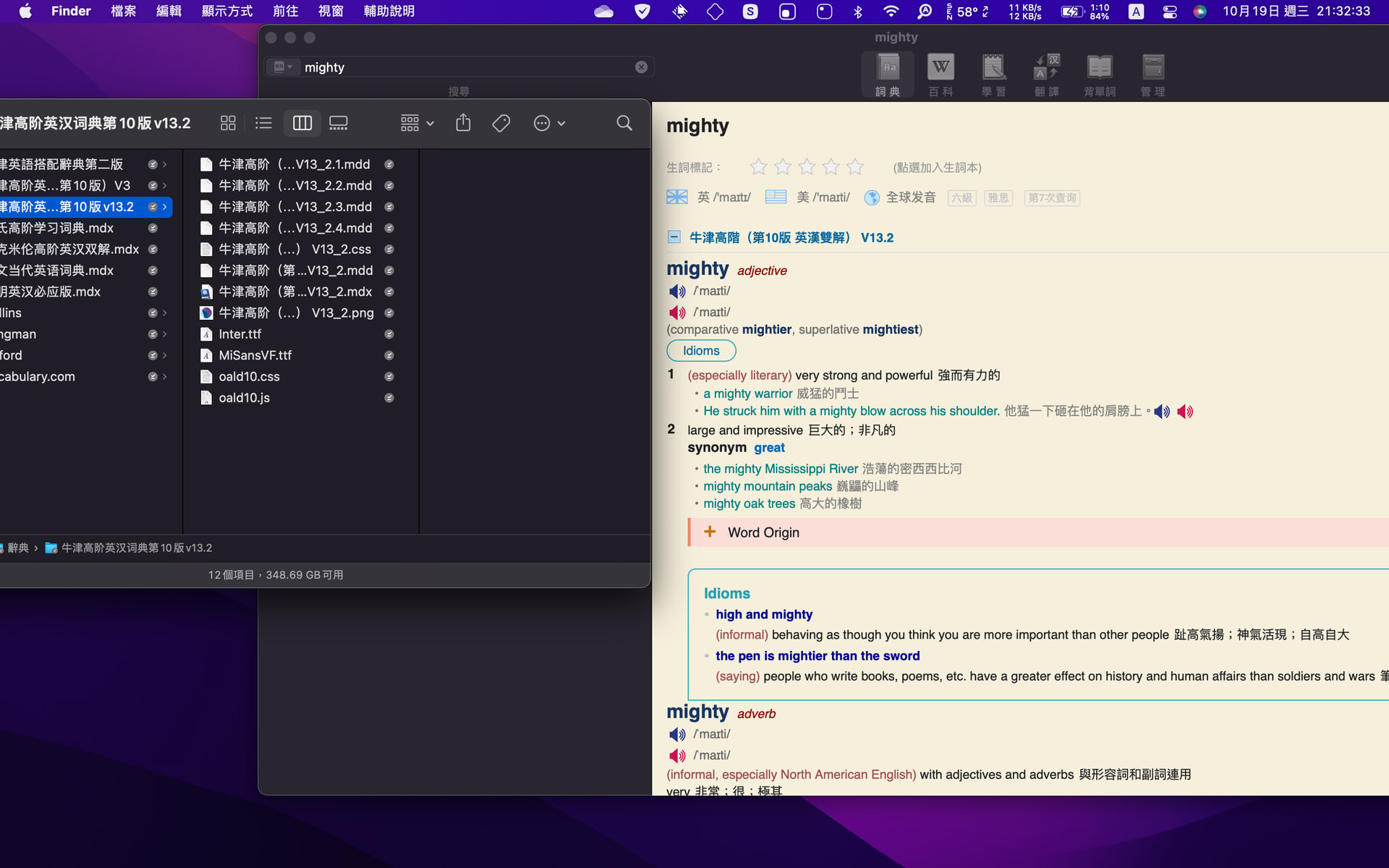Viewport: 1389px width, 868px height.
Task: Switch Finder to column view
Action: (302, 123)
